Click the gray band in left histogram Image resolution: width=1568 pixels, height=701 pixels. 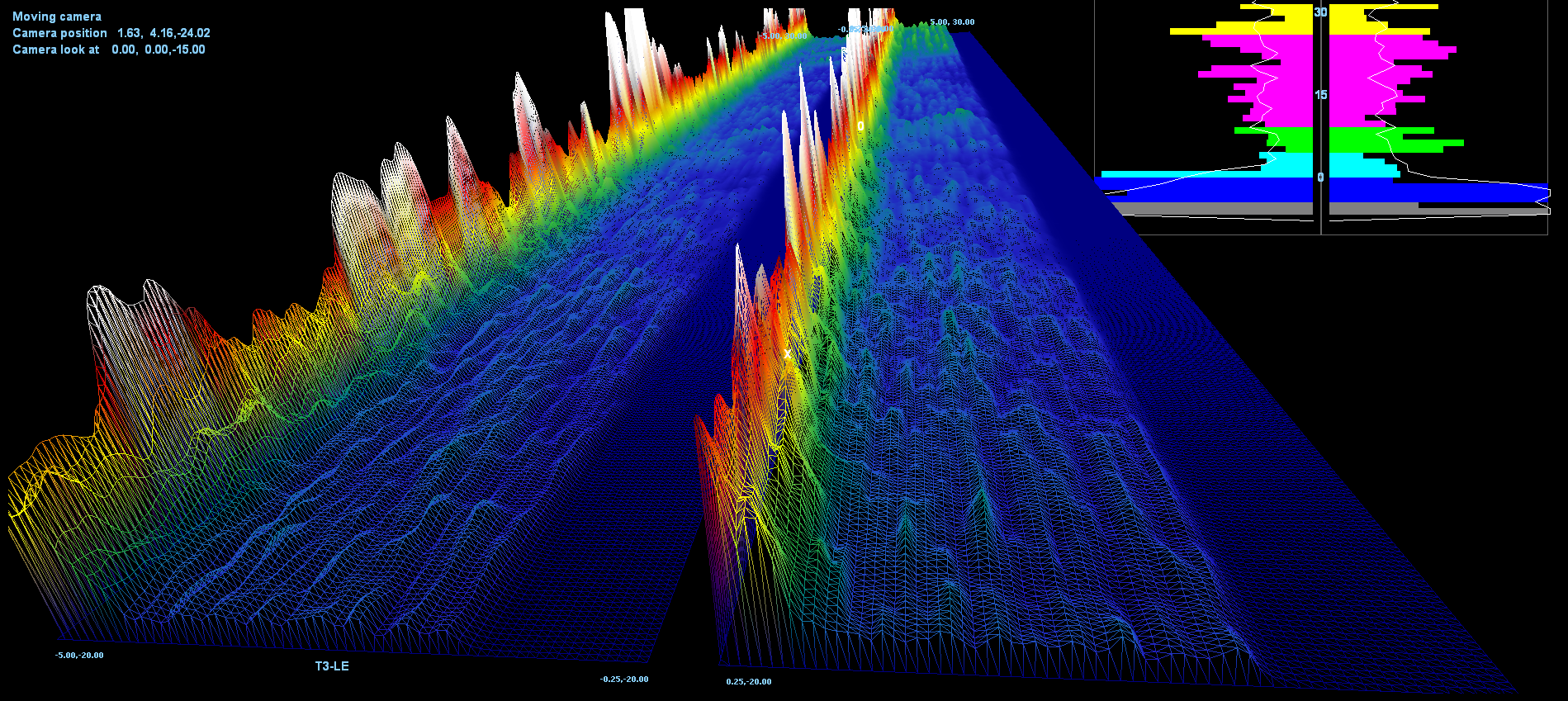(x=1222, y=210)
